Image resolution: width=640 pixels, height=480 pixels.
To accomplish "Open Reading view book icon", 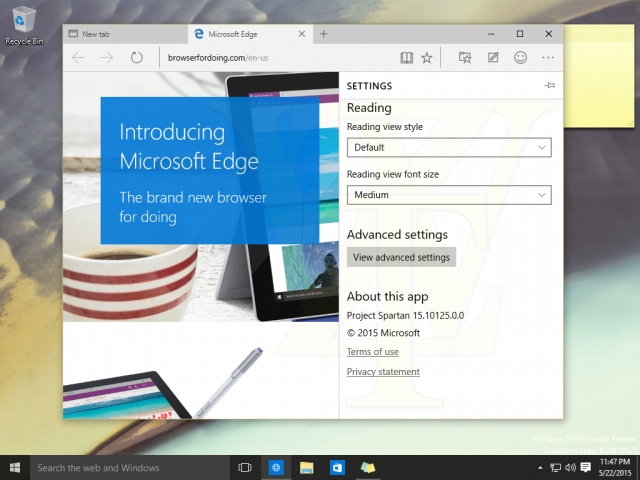I will [407, 58].
